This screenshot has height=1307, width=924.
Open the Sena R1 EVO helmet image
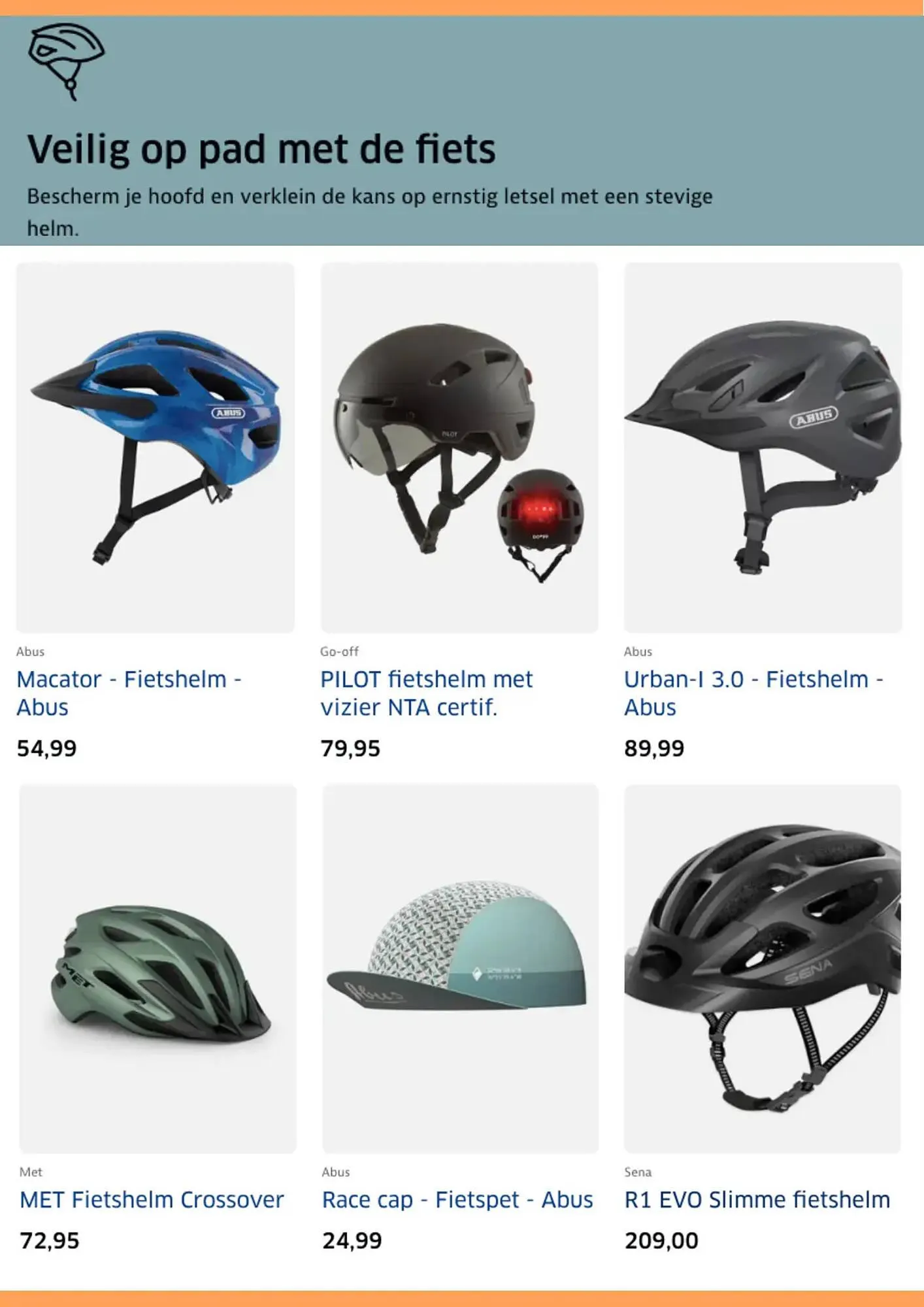click(x=763, y=968)
